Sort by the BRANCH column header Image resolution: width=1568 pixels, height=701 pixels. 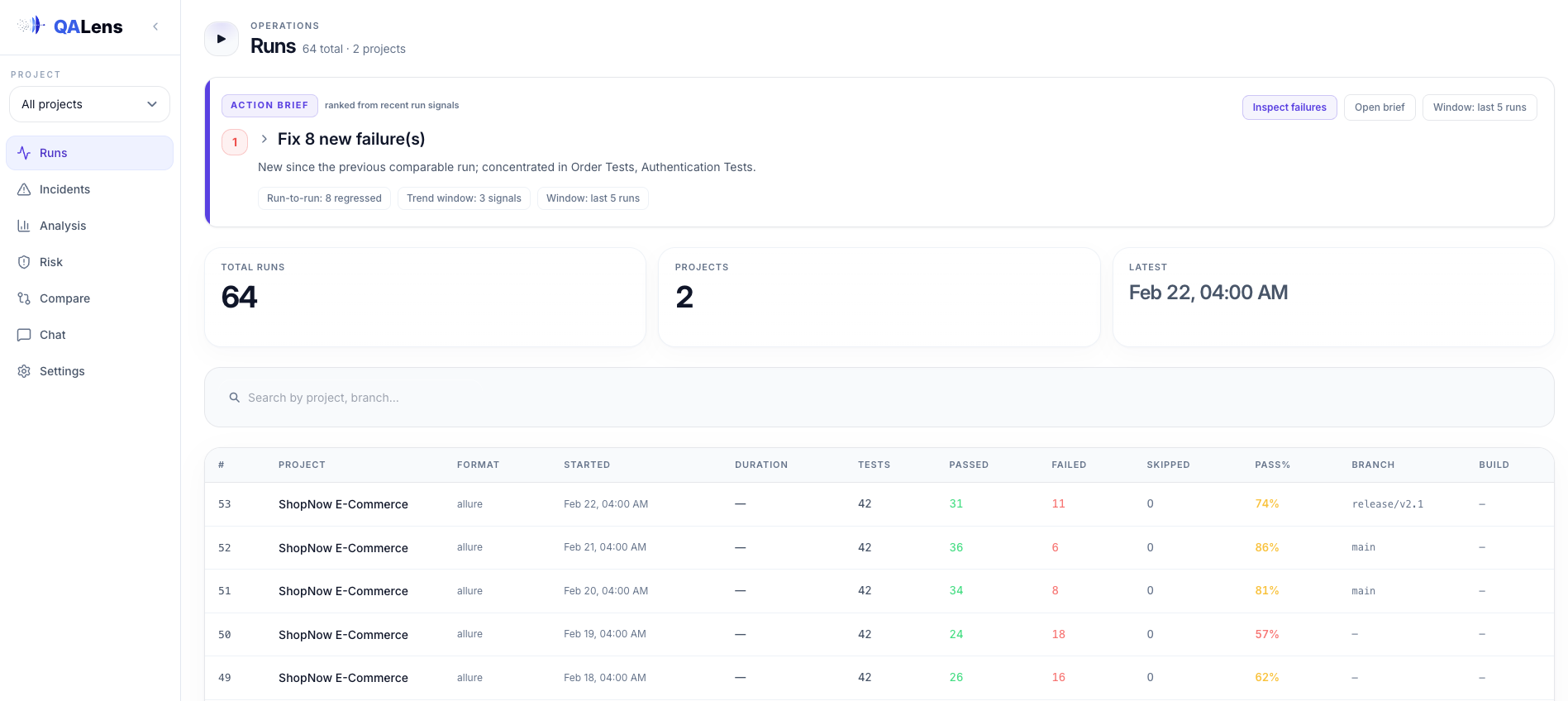[1373, 465]
